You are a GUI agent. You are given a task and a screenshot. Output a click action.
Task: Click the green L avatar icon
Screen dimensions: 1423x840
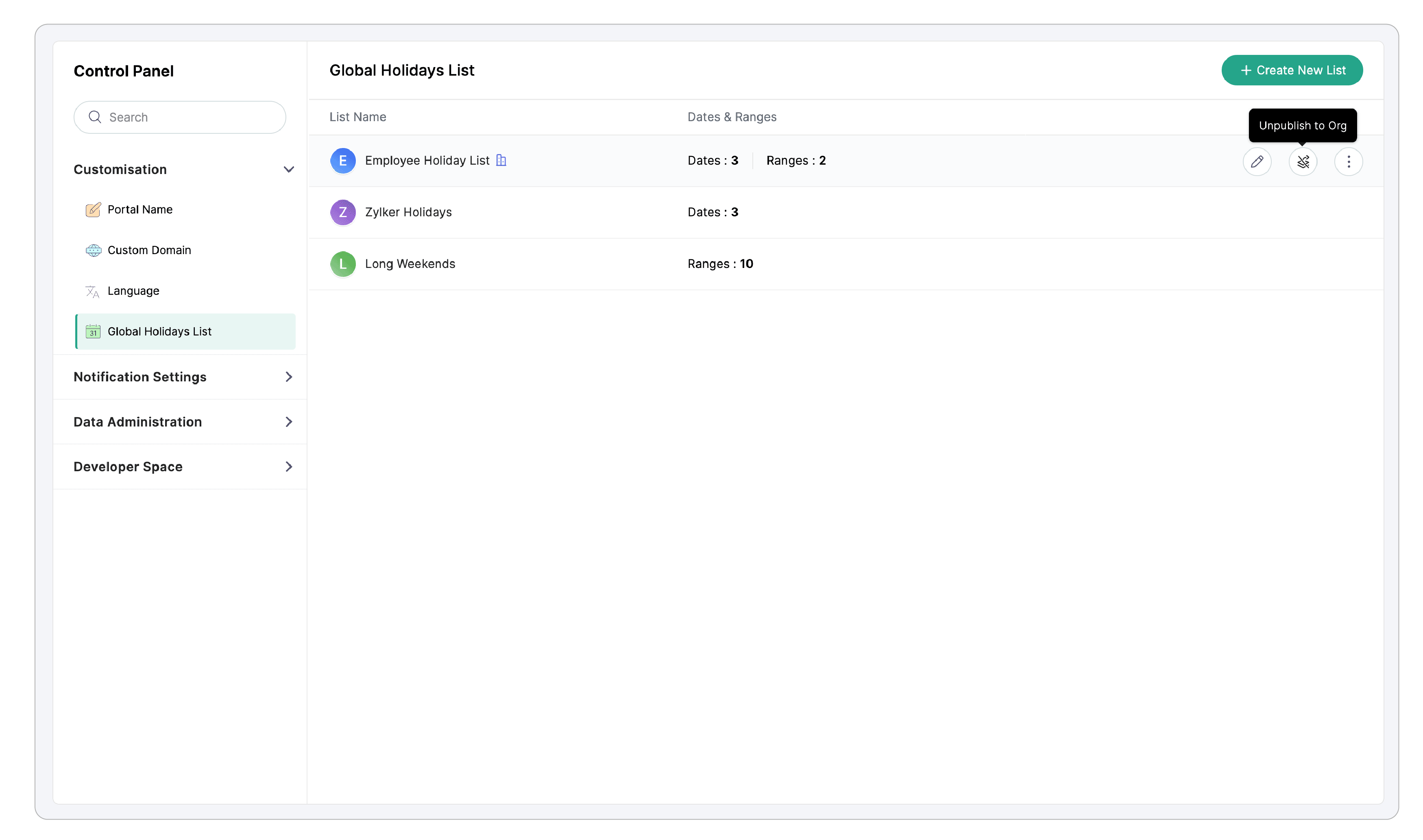coord(342,264)
